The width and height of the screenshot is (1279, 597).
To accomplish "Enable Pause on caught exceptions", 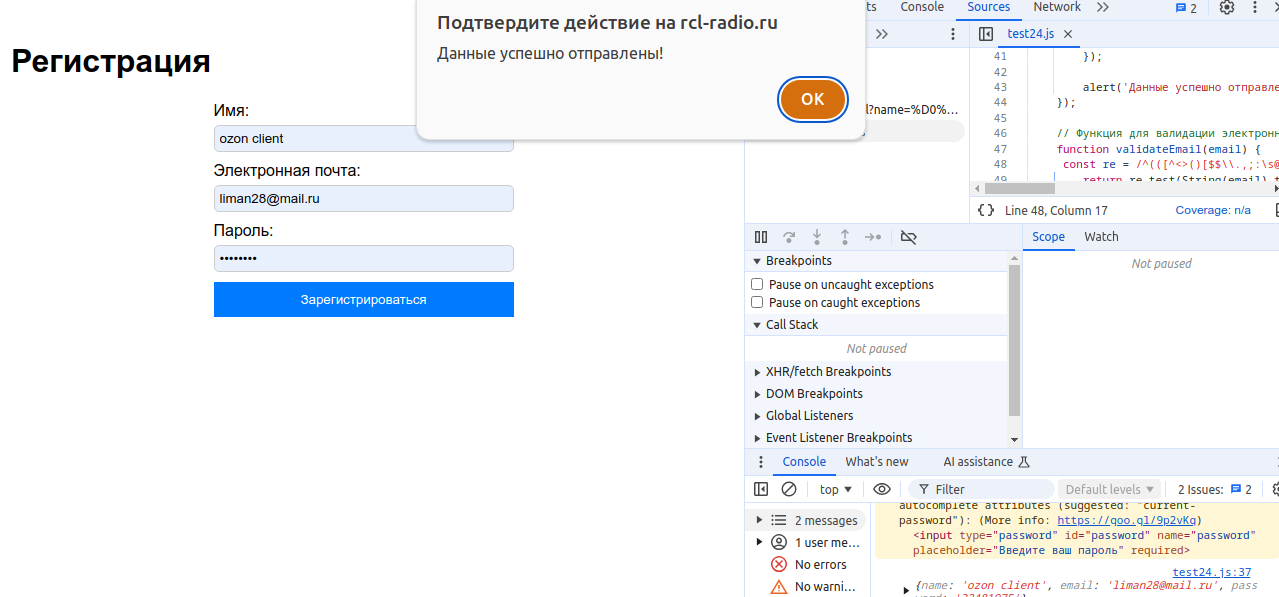I will (x=757, y=303).
